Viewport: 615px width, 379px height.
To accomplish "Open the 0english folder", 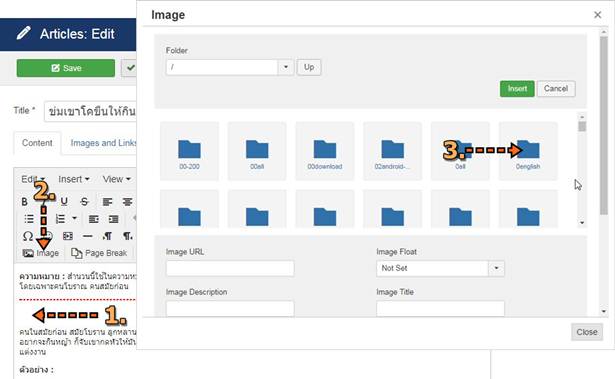I will point(528,151).
